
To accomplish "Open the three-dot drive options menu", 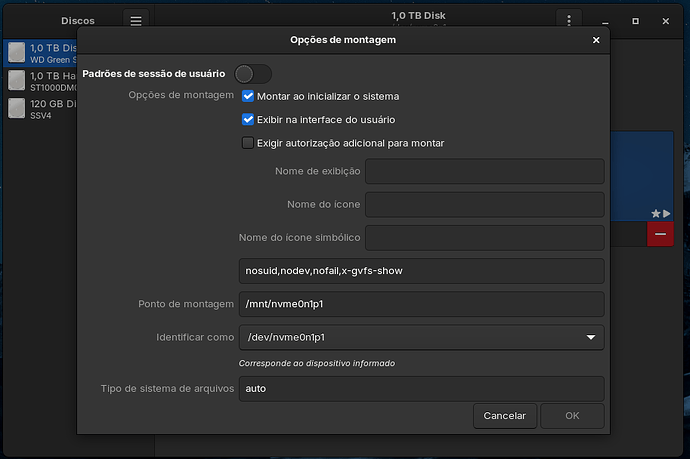I will point(569,20).
